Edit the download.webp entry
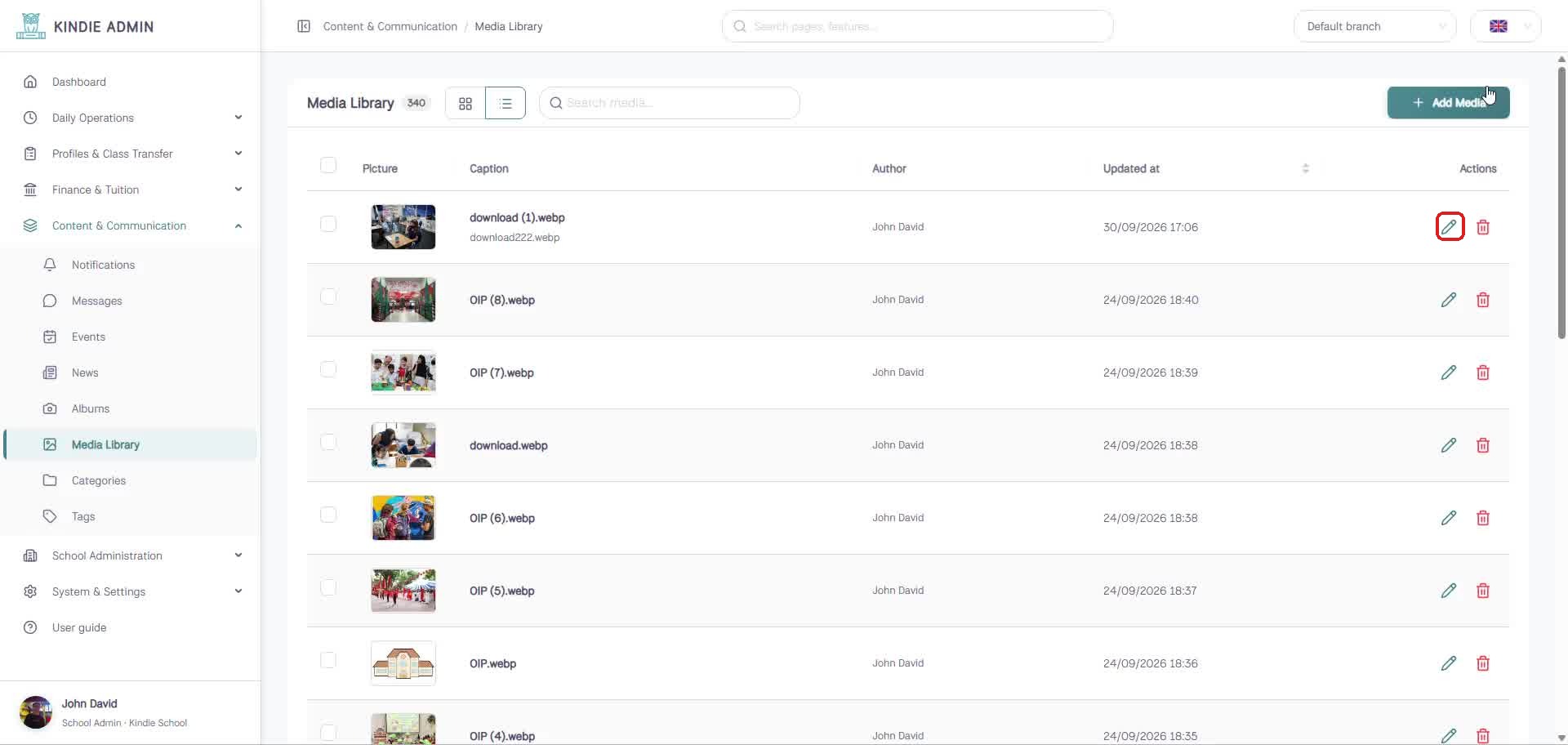This screenshot has height=745, width=1568. point(1449,445)
